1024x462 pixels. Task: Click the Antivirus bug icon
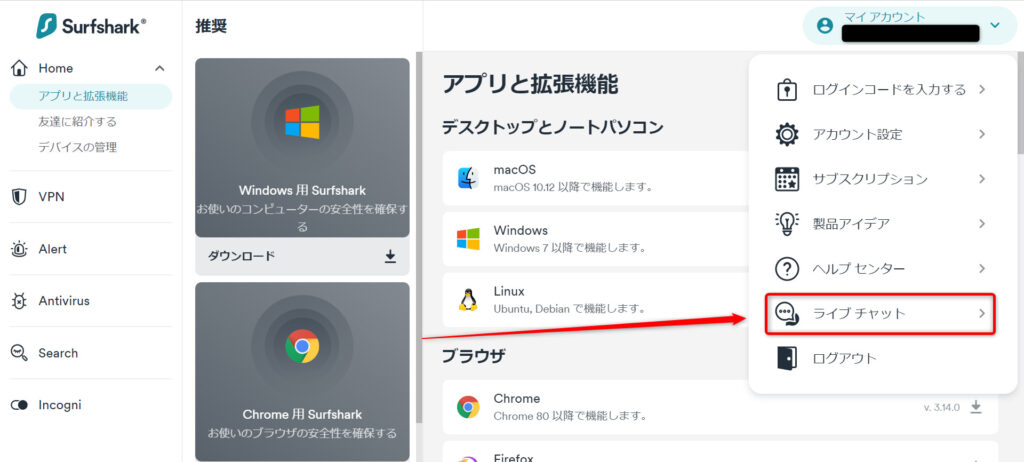(20, 301)
